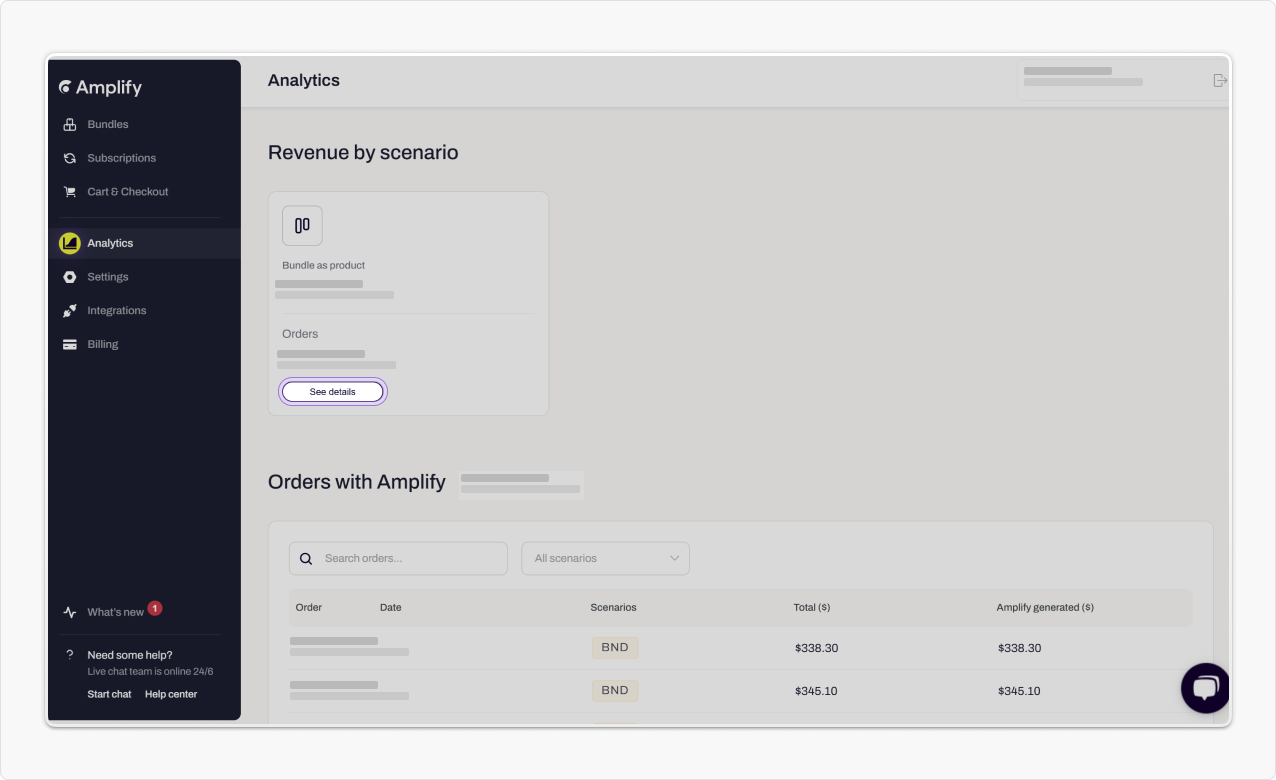Click the Settings gear icon
This screenshot has width=1276, height=780.
[x=70, y=277]
